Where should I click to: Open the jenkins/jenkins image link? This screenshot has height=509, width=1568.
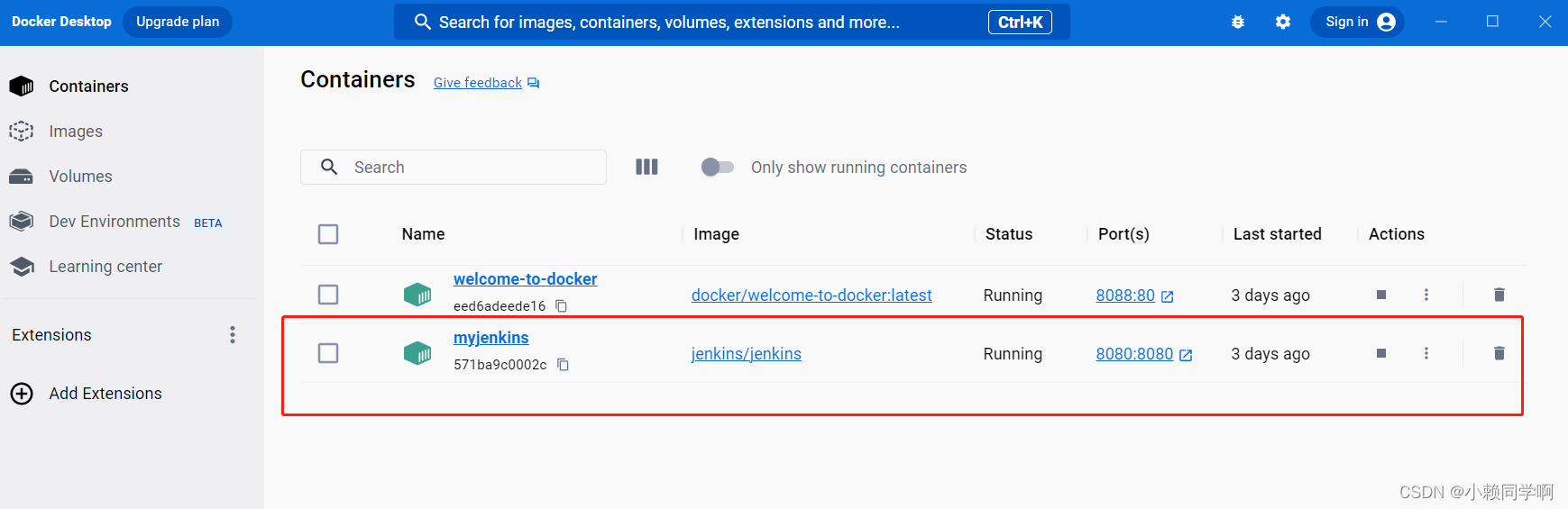tap(747, 354)
